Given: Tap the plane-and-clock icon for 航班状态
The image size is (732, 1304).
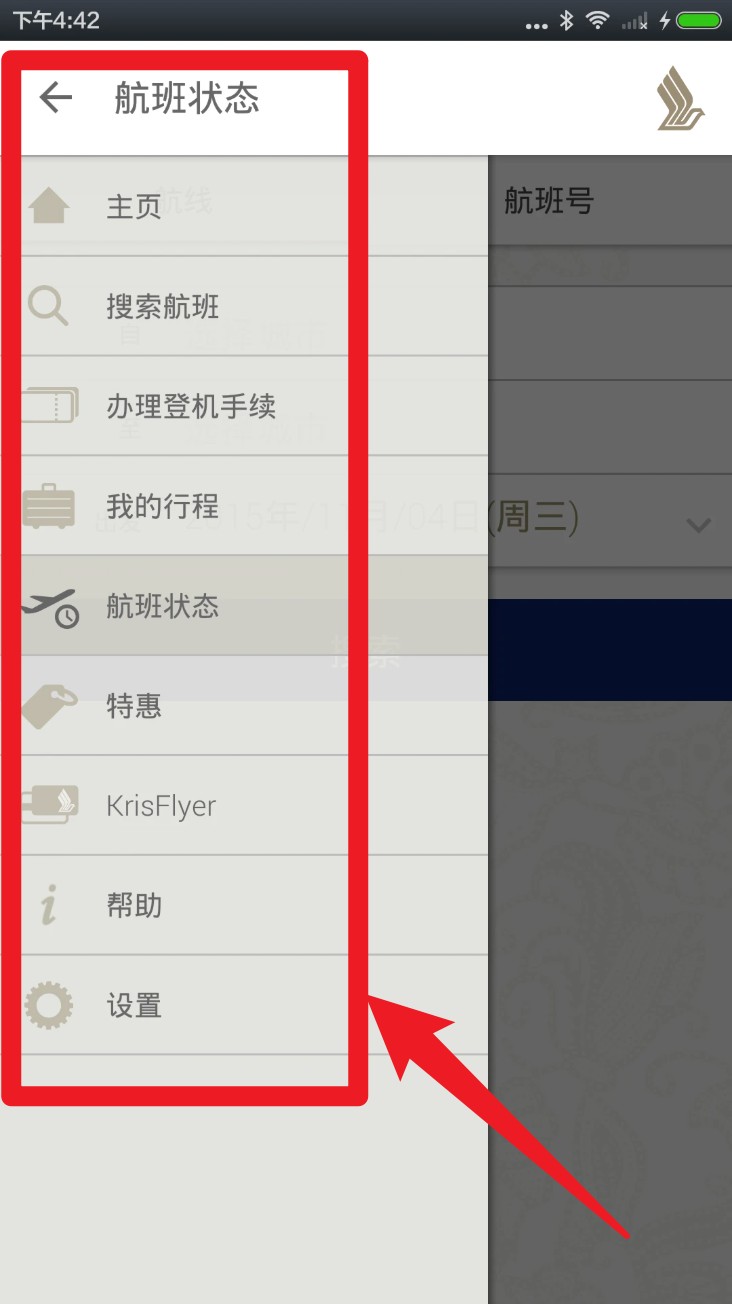Looking at the screenshot, I should tap(50, 607).
